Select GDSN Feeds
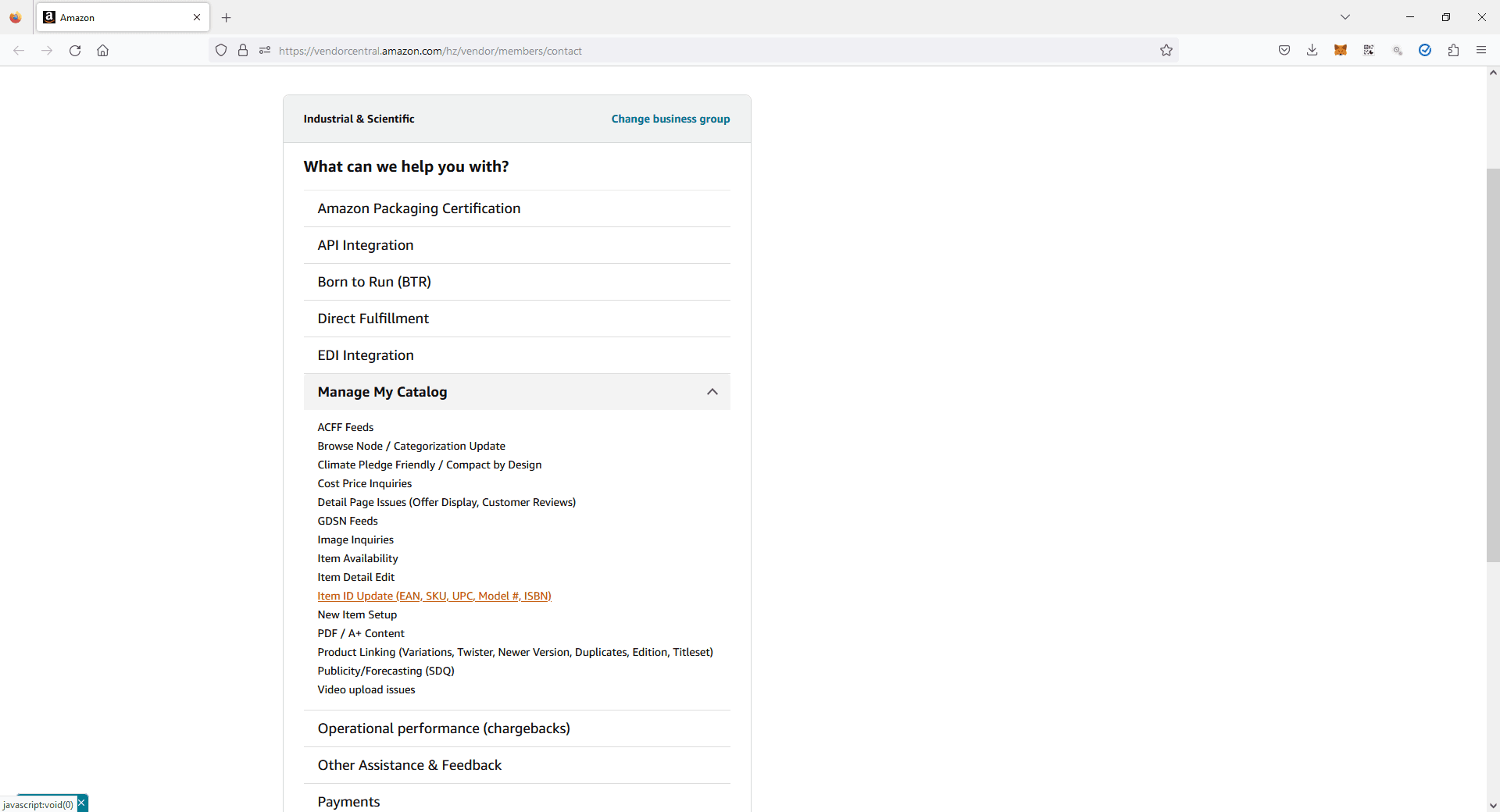 (348, 521)
